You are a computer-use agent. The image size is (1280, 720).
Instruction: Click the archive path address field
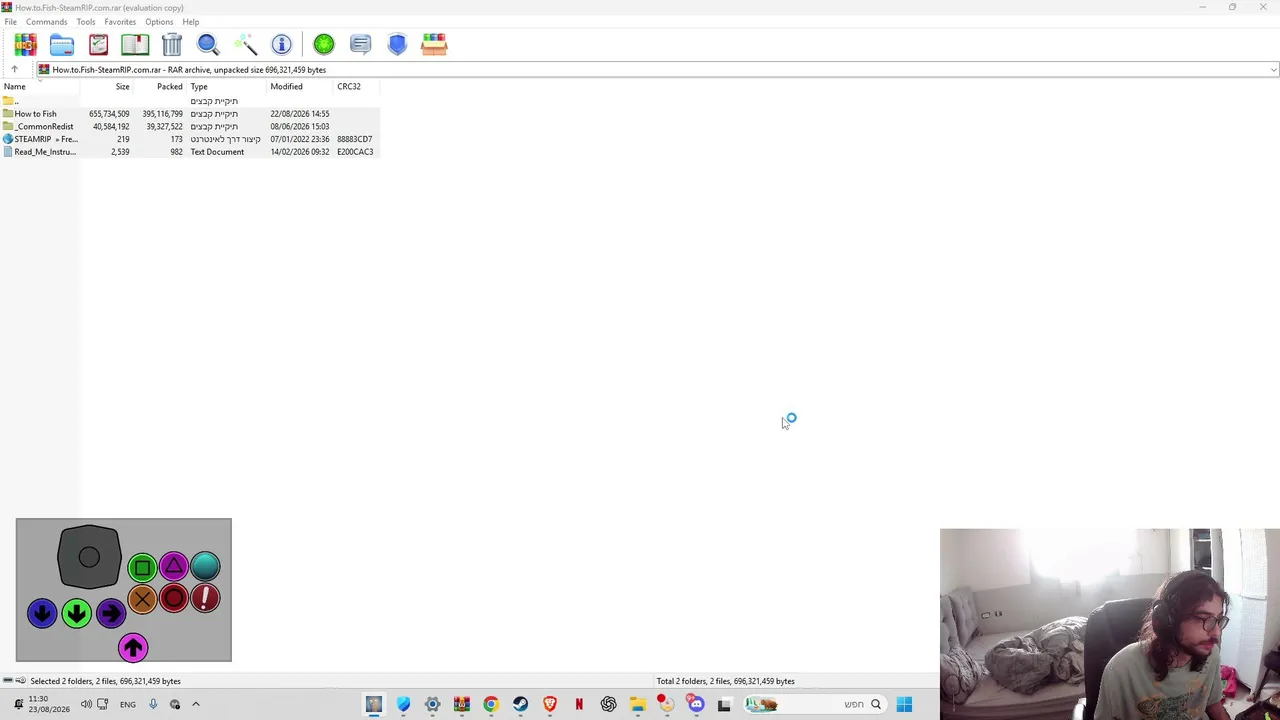coord(657,70)
